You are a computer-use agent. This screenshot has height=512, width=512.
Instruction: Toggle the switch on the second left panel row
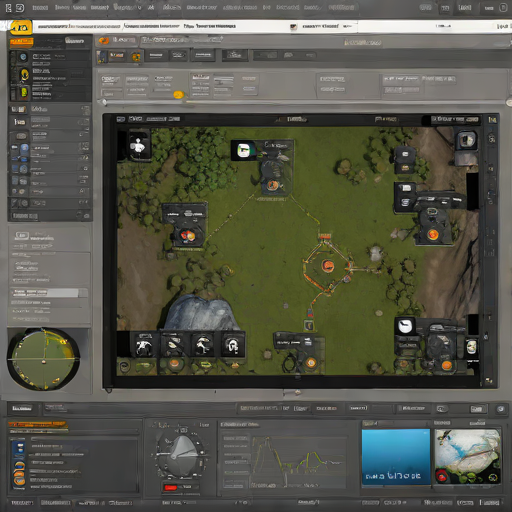pos(85,122)
